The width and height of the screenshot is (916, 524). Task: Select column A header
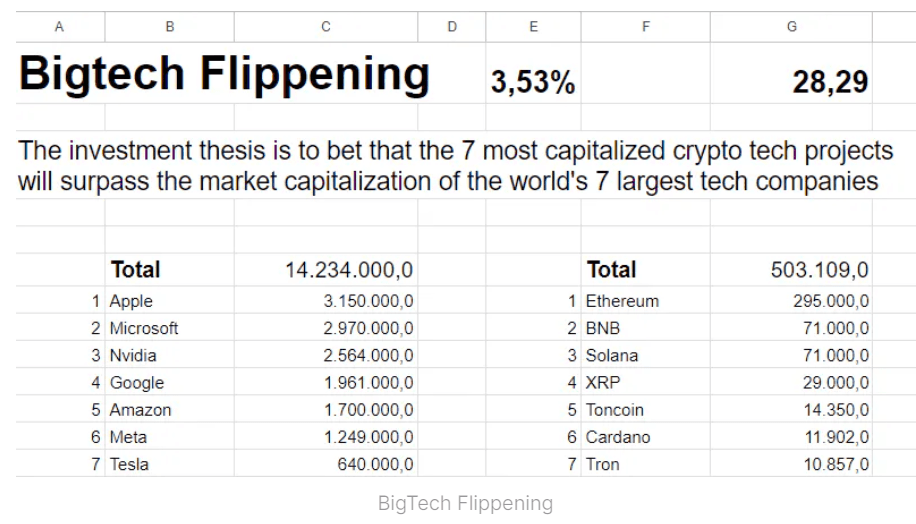pyautogui.click(x=59, y=27)
